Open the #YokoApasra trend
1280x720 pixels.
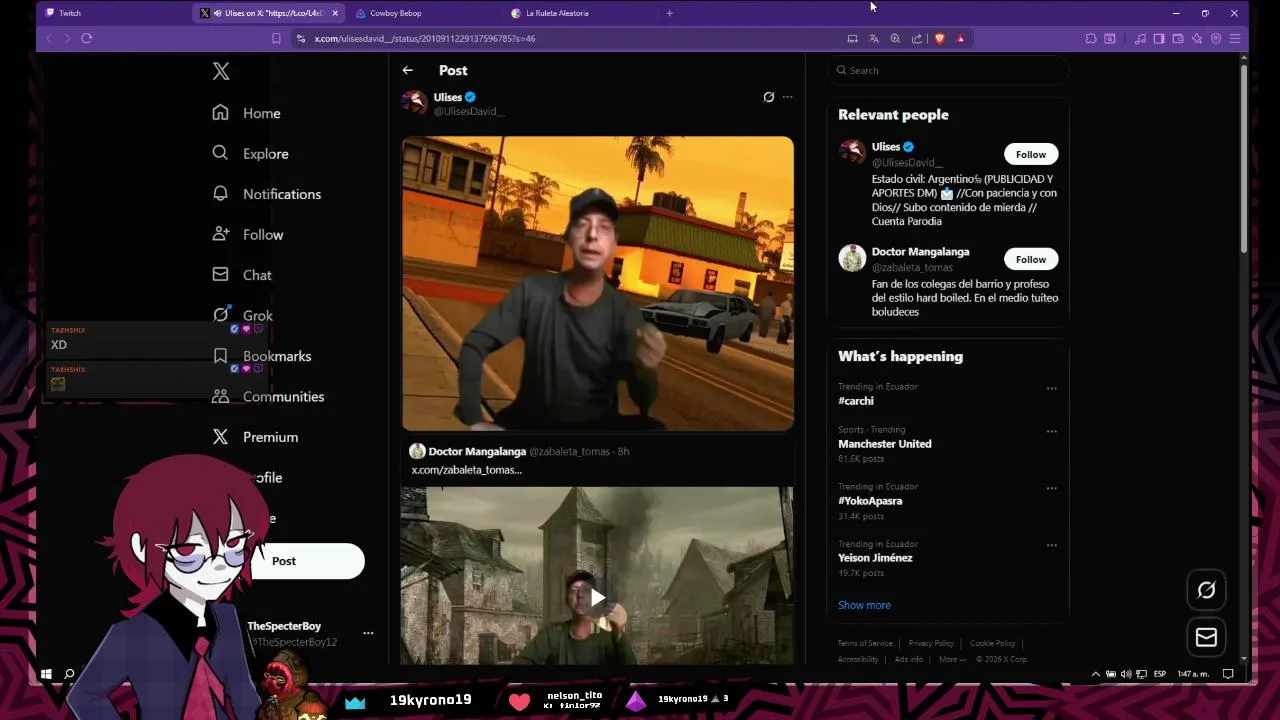point(870,501)
